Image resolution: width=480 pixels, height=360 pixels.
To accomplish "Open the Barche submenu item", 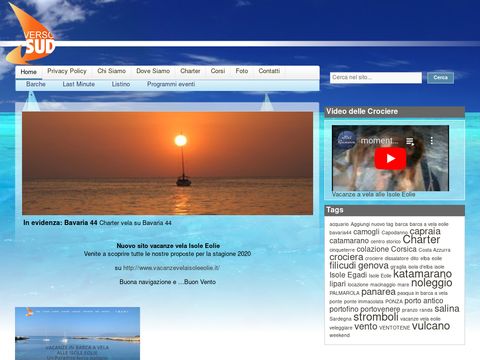I will point(36,84).
